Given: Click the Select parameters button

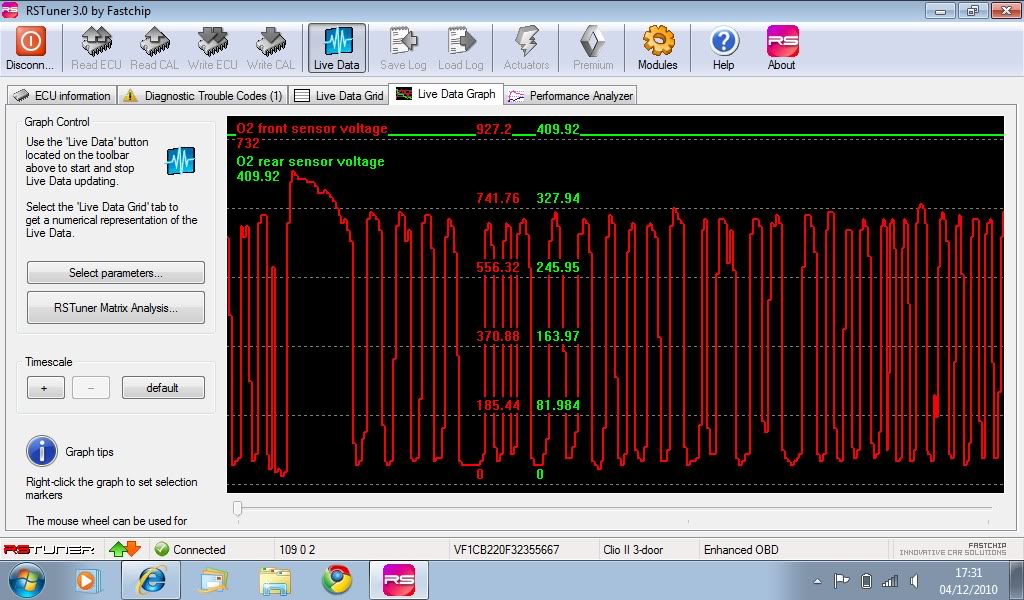Looking at the screenshot, I should (x=115, y=273).
